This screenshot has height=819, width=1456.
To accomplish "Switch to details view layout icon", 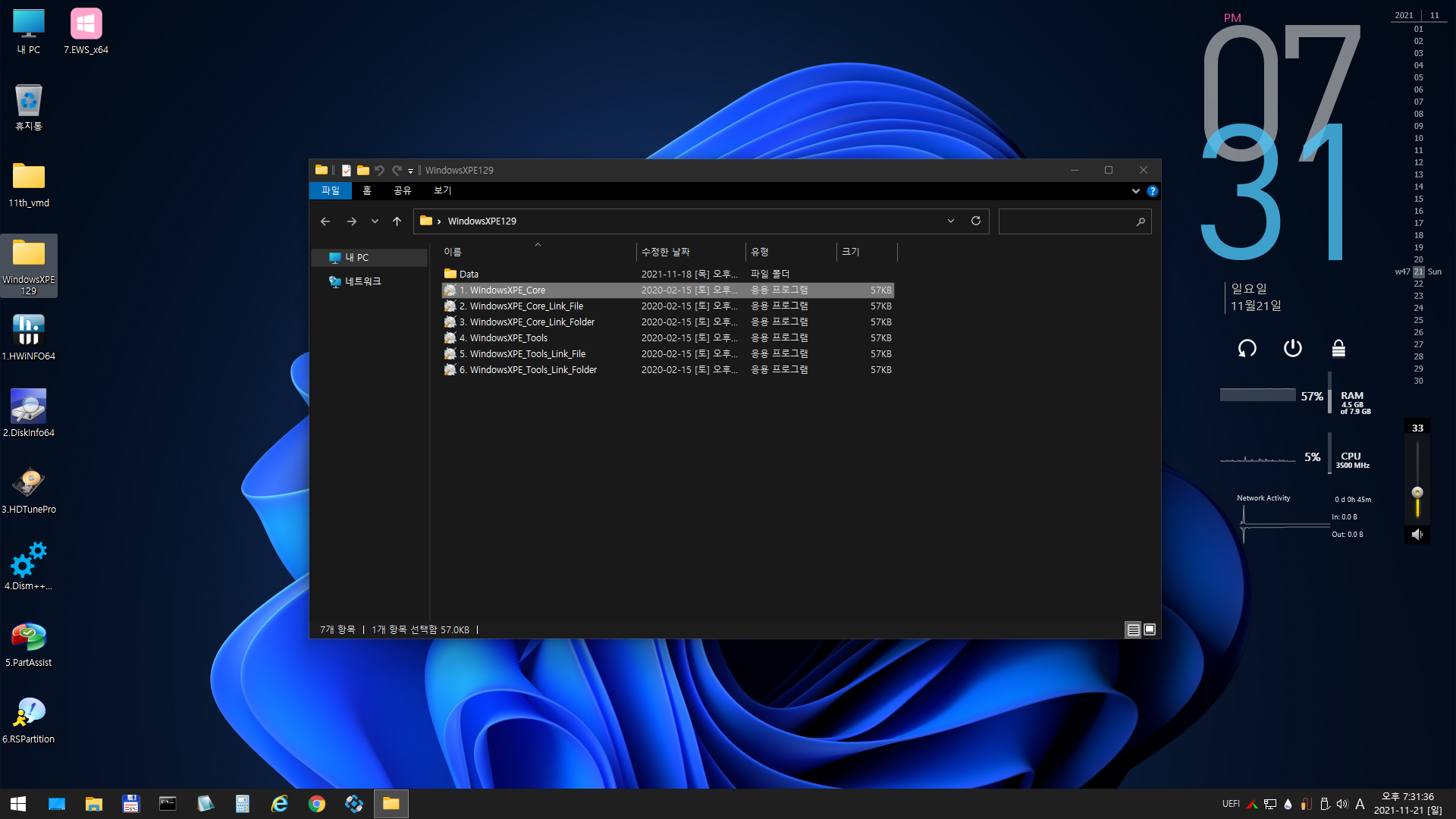I will click(1133, 629).
